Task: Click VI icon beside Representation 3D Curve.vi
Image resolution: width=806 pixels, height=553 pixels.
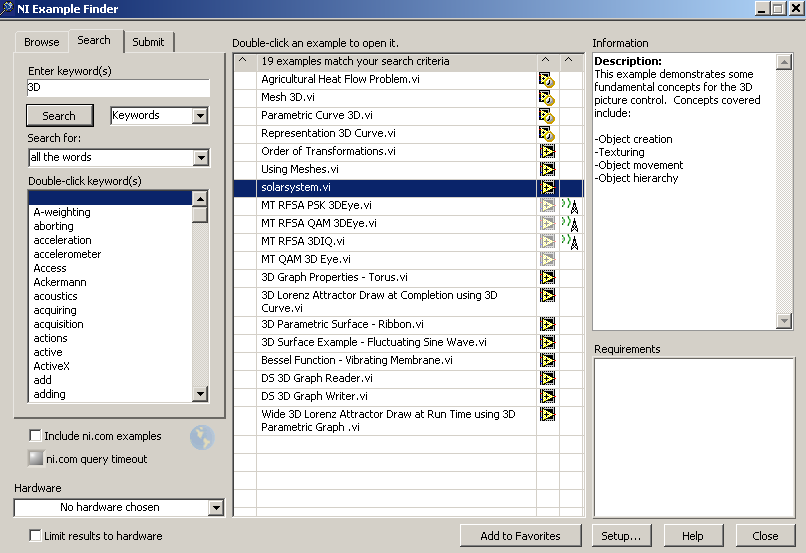Action: (x=546, y=134)
